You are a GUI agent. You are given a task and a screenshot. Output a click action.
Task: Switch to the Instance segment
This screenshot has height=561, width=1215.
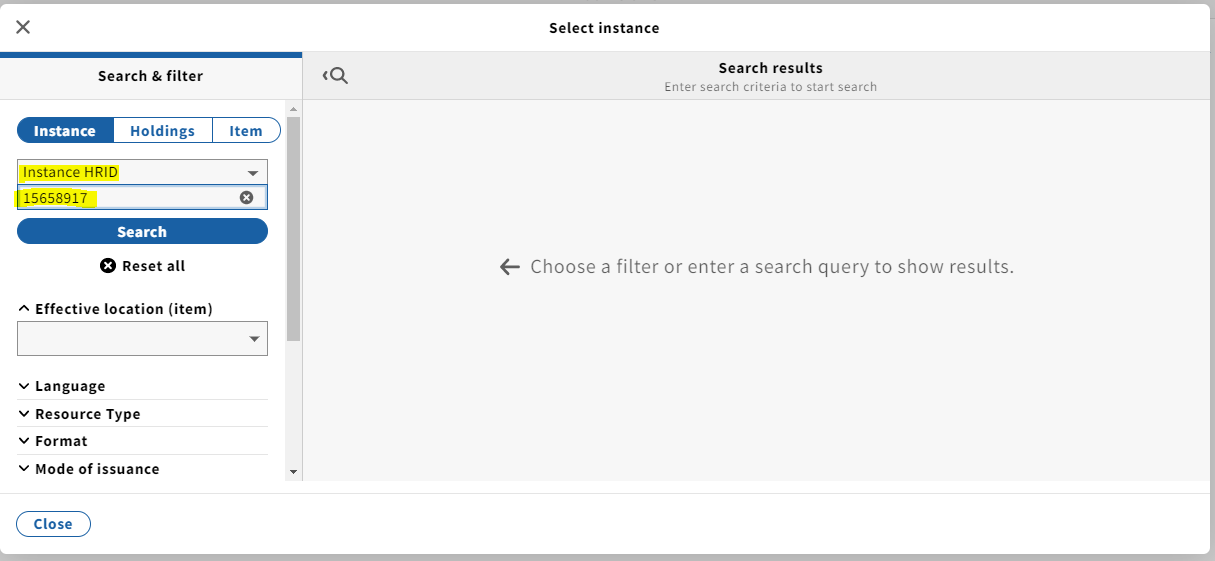(x=65, y=131)
